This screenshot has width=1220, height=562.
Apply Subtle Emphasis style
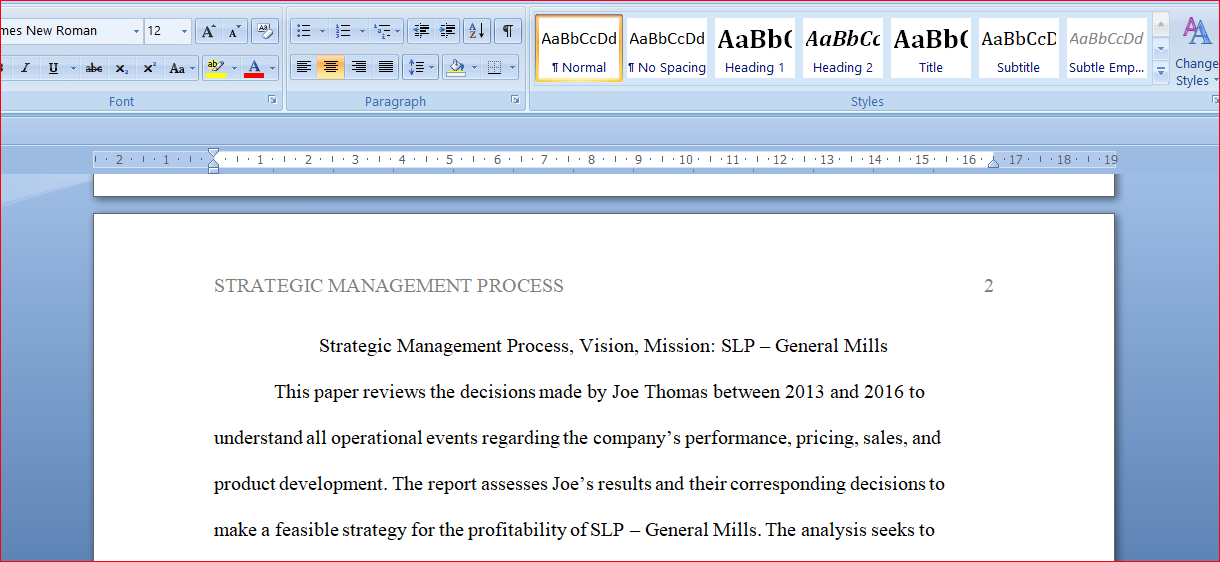(1107, 48)
